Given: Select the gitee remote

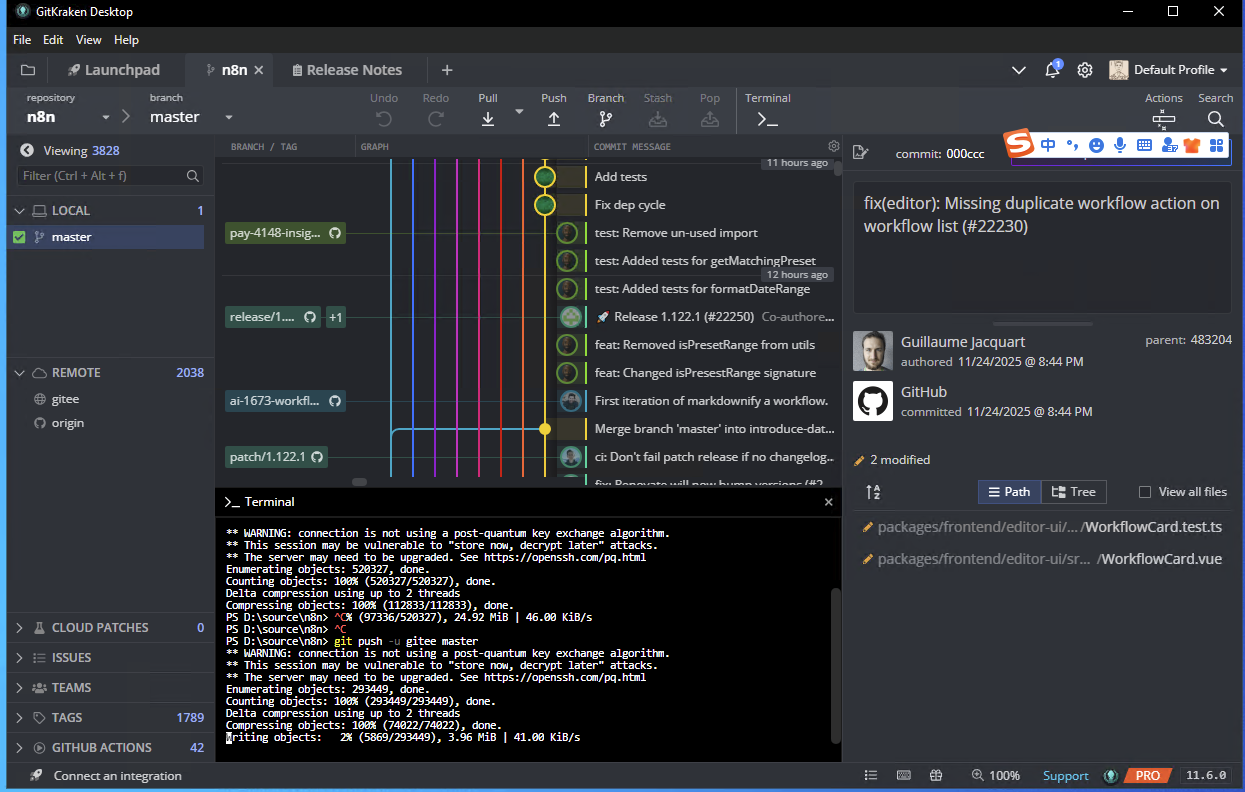Looking at the screenshot, I should [x=65, y=399].
